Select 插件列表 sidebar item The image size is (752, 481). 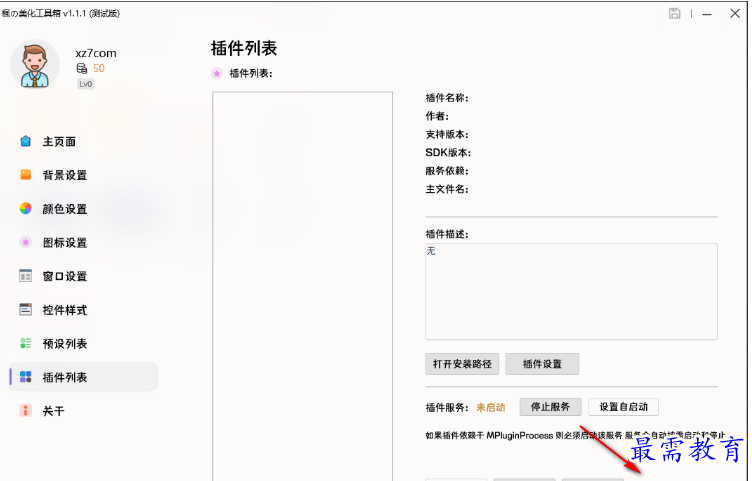tap(83, 377)
